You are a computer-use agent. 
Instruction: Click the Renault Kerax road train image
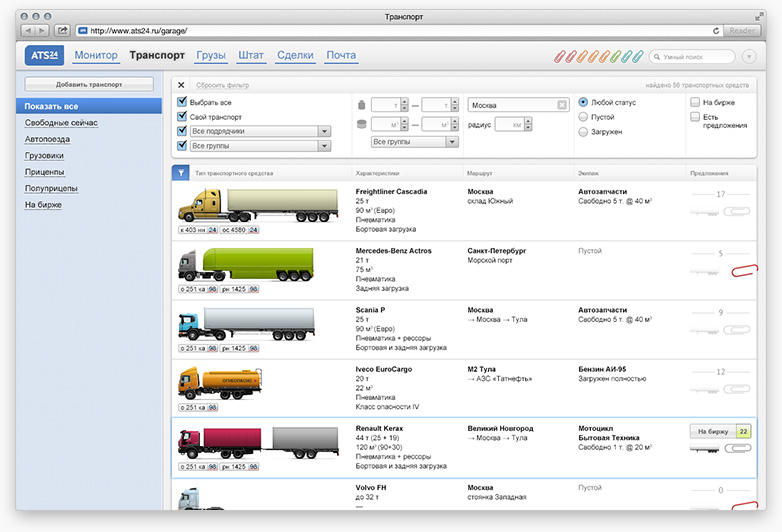(258, 443)
